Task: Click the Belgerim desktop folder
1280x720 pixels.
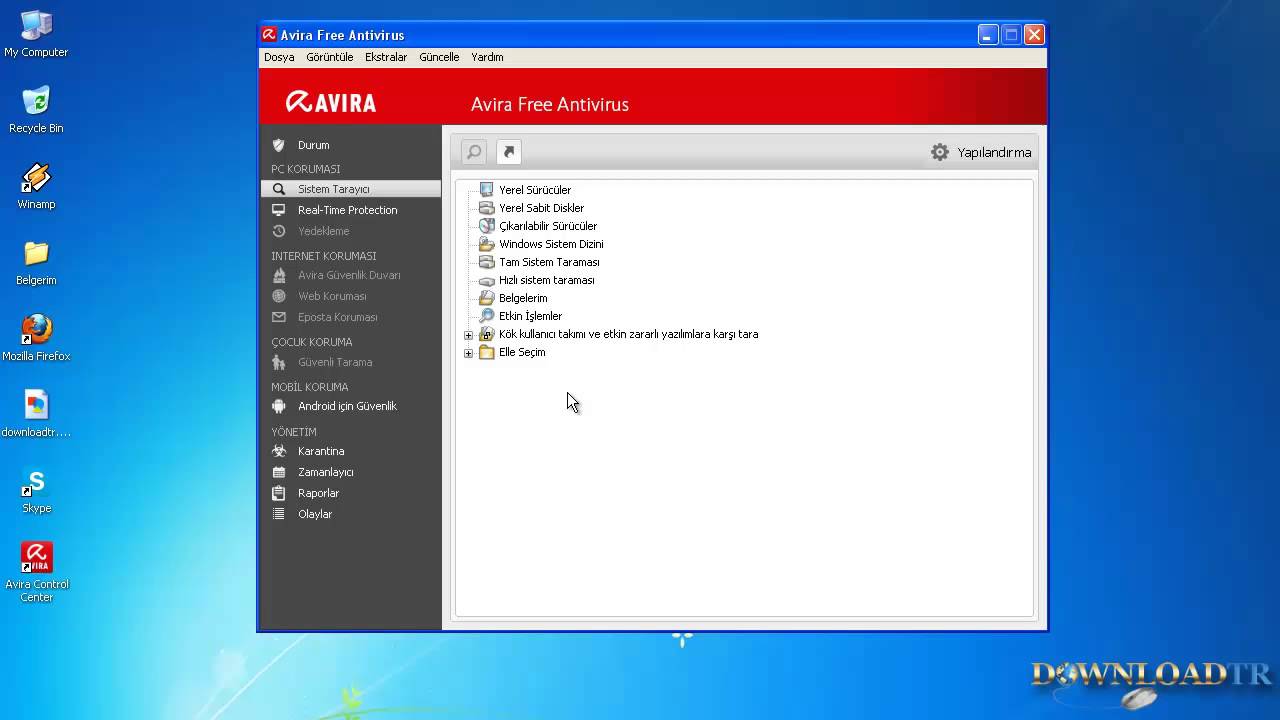Action: point(36,262)
